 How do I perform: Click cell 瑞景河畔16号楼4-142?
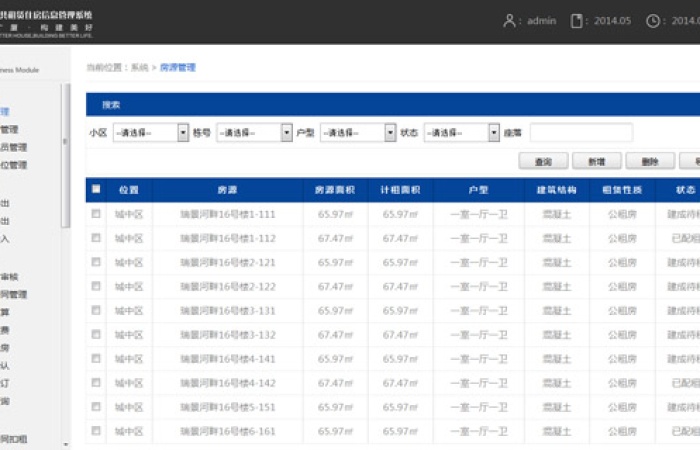228,383
